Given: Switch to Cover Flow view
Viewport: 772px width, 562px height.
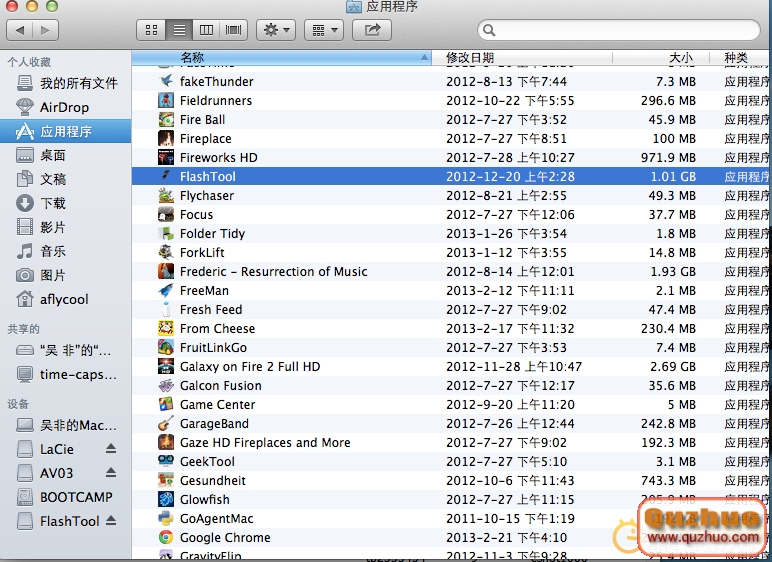Looking at the screenshot, I should 233,31.
